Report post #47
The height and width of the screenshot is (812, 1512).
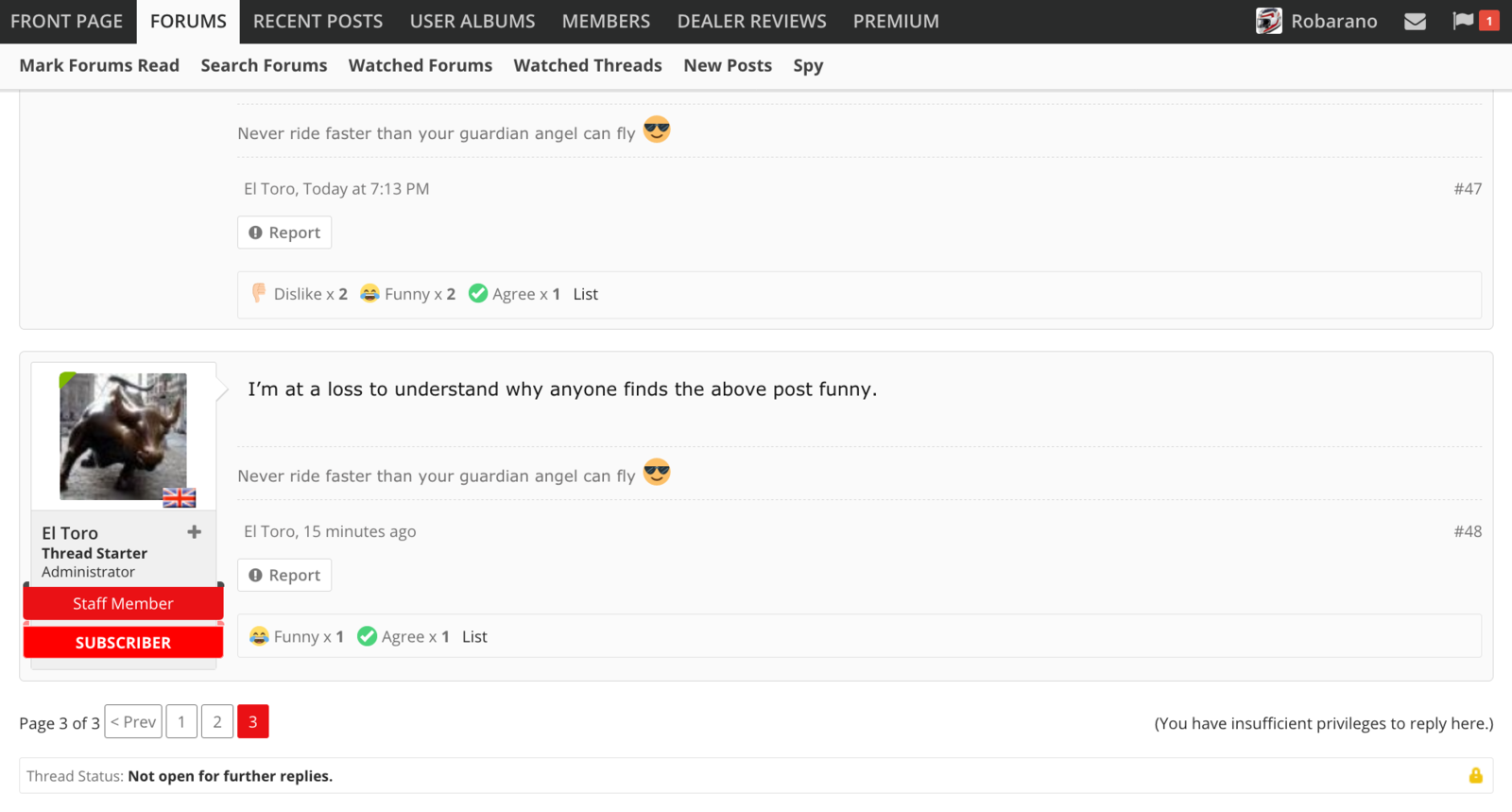[x=284, y=233]
